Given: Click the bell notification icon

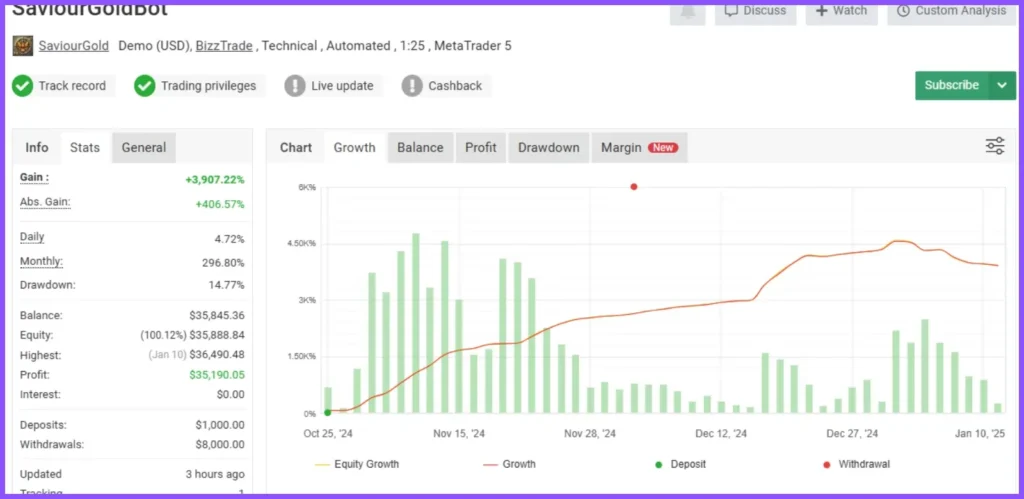Looking at the screenshot, I should (x=687, y=10).
